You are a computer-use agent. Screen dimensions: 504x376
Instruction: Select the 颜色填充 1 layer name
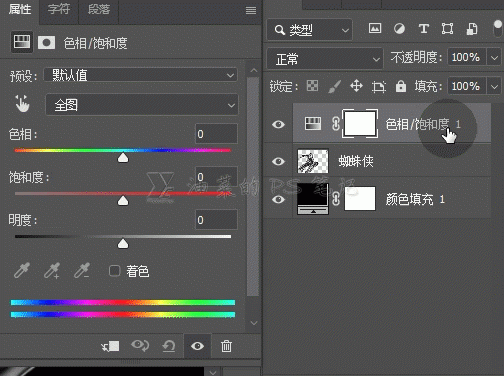[415, 199]
